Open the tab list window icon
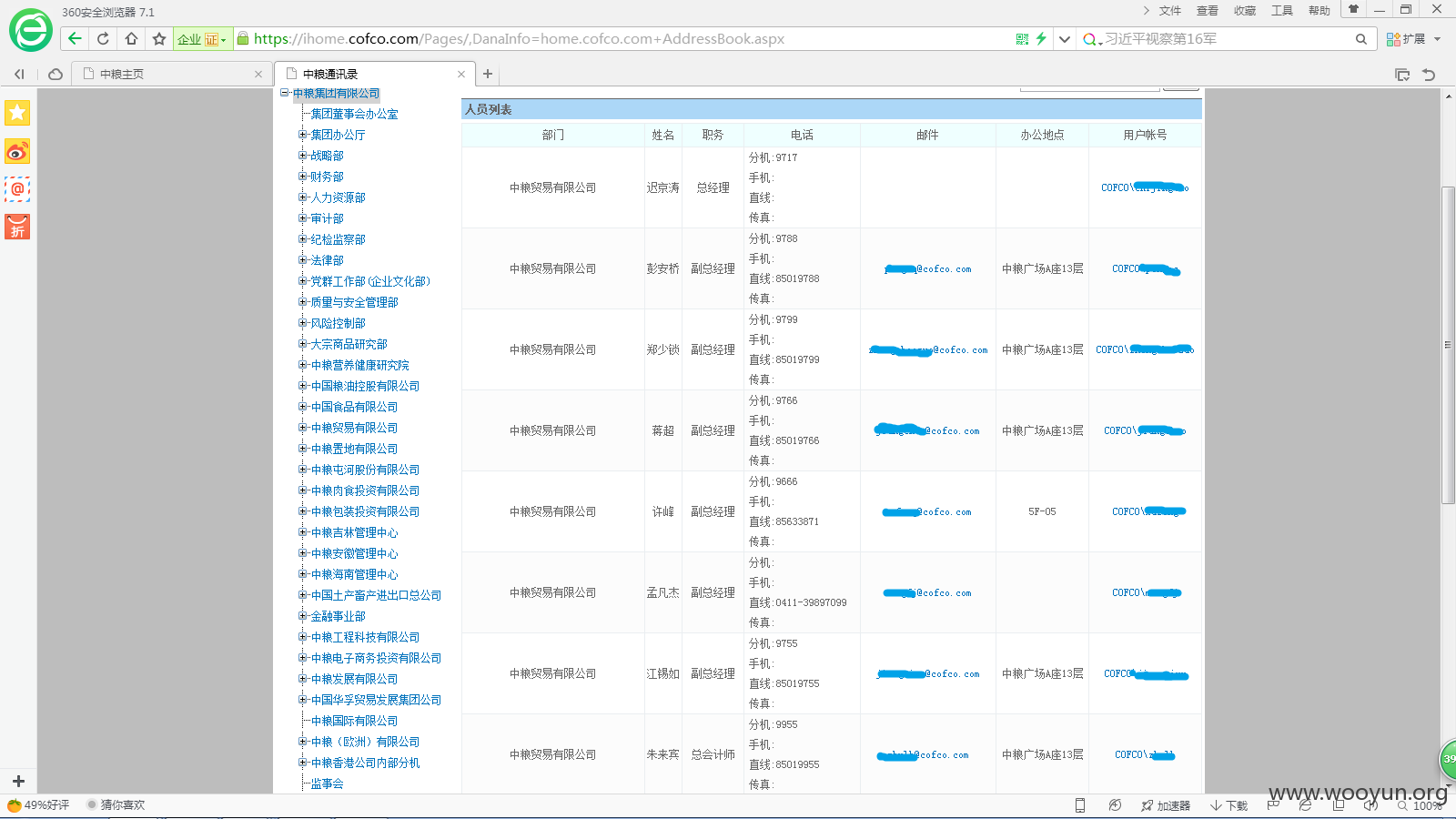 pyautogui.click(x=1402, y=75)
